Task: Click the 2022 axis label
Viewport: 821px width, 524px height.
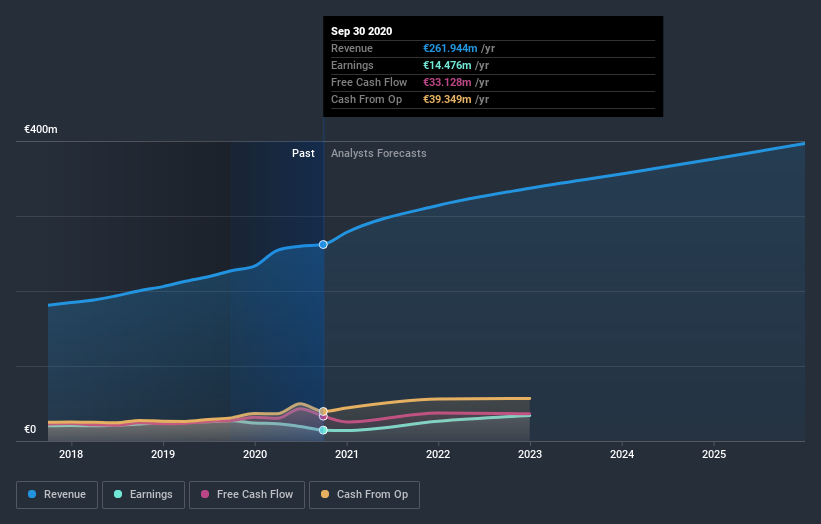Action: 438,454
